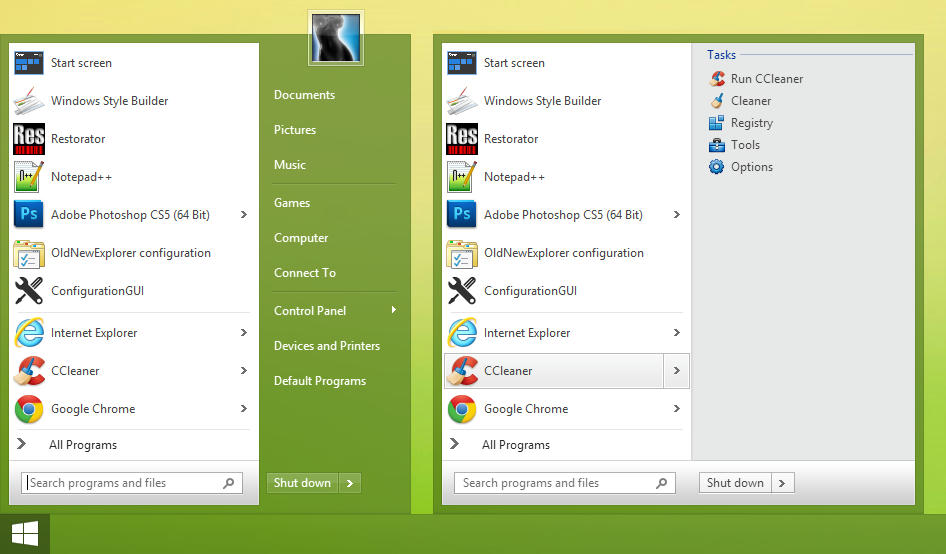Image resolution: width=946 pixels, height=554 pixels.
Task: Click the Computer link in the green panel
Action: click(301, 238)
